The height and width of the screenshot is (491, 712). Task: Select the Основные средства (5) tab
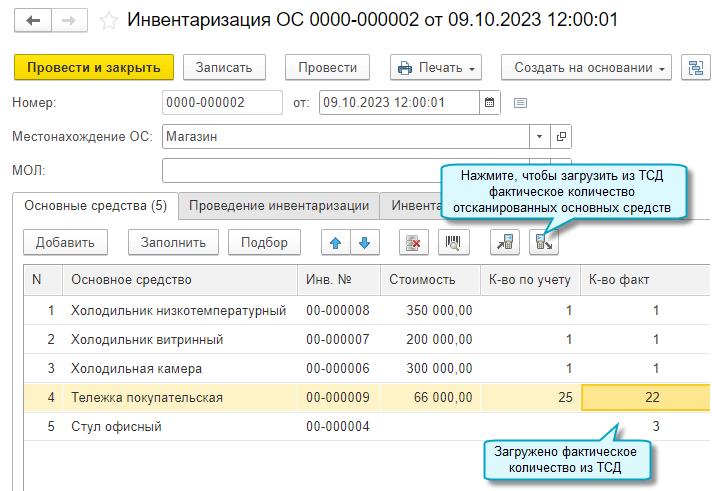coord(95,206)
